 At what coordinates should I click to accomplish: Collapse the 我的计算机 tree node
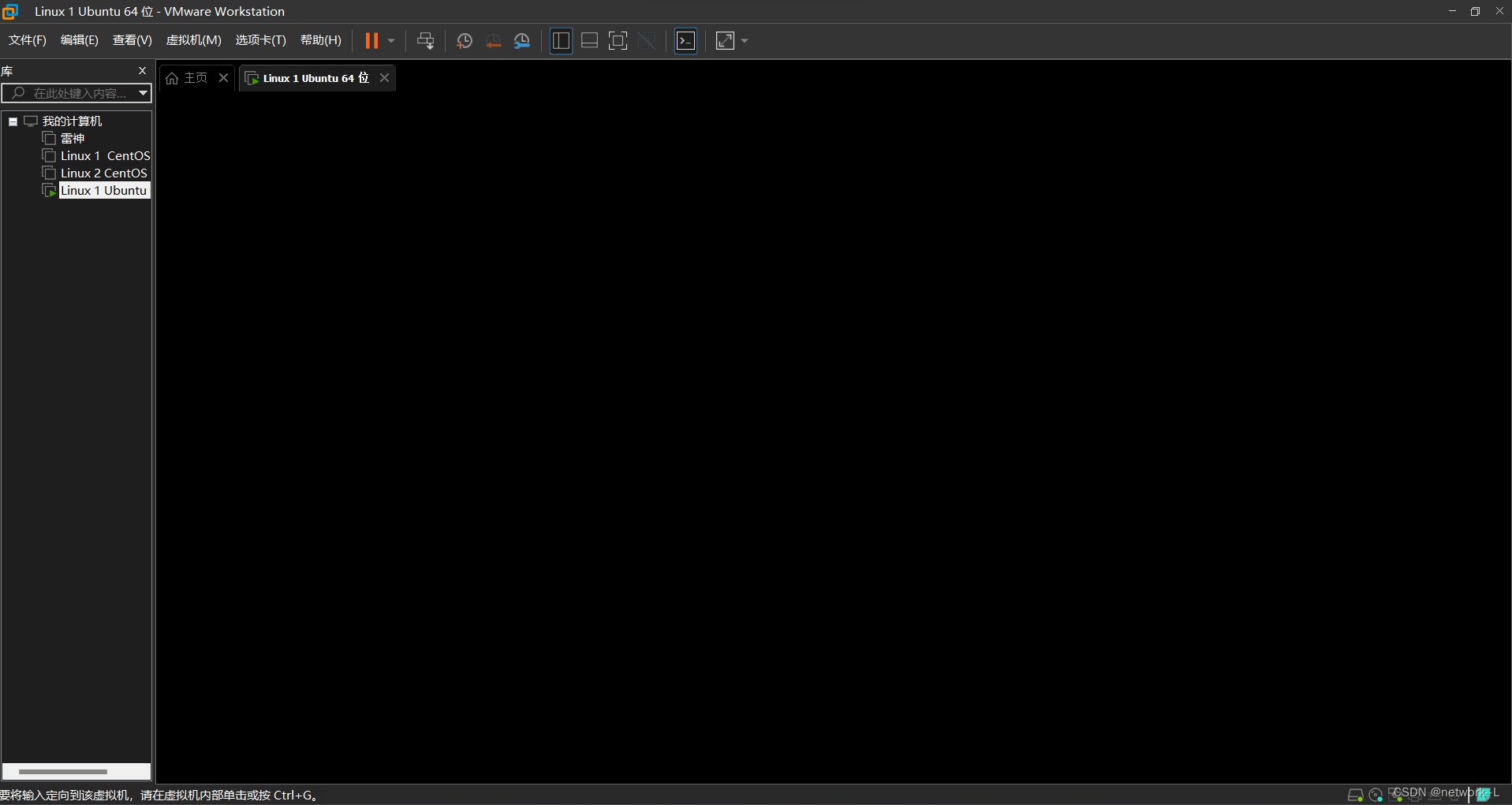pos(13,121)
